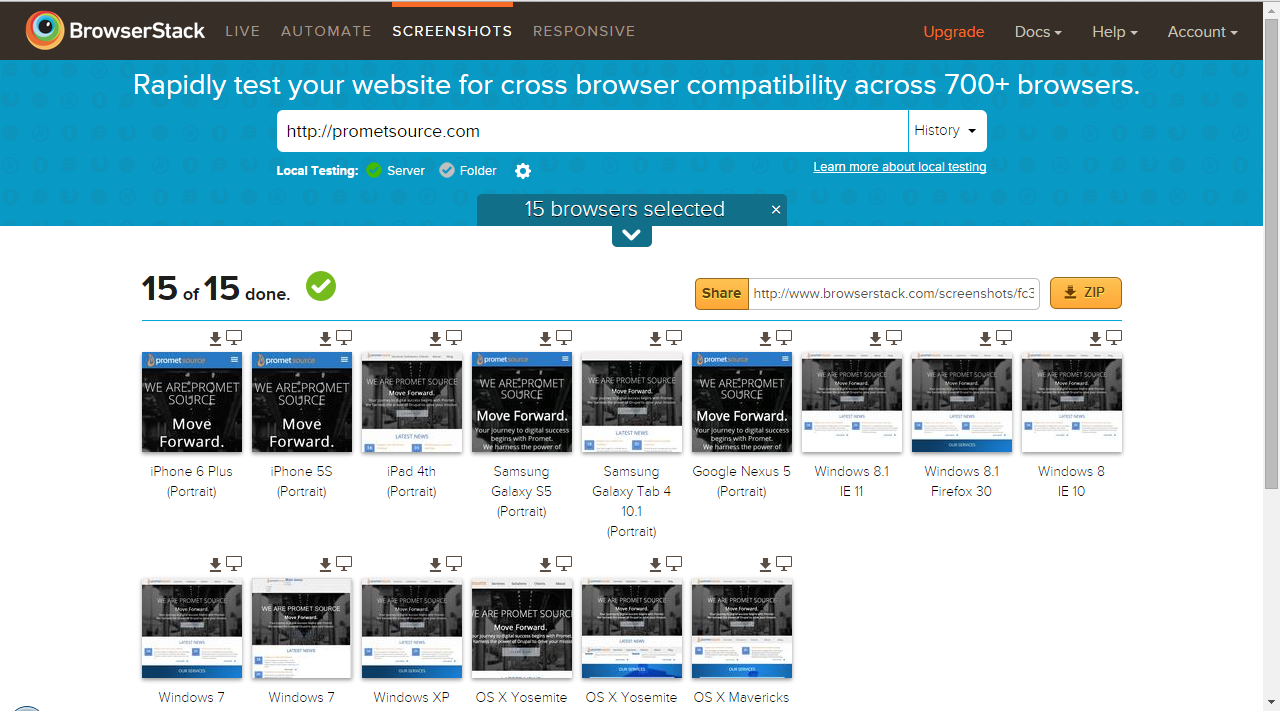This screenshot has width=1280, height=711.
Task: Open Galaxy Tab 4 10.1 monitor icon
Action: 674,338
